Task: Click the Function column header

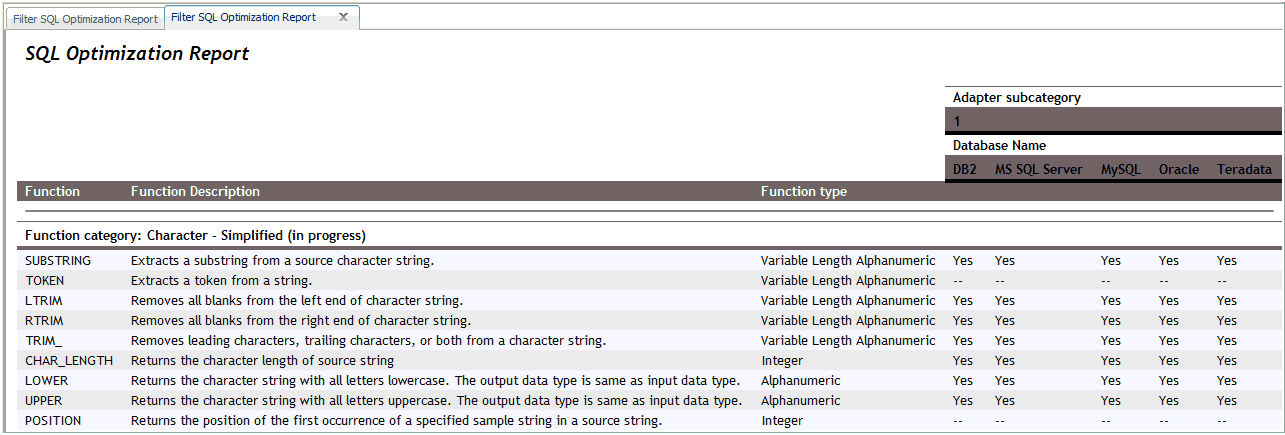Action: point(52,191)
